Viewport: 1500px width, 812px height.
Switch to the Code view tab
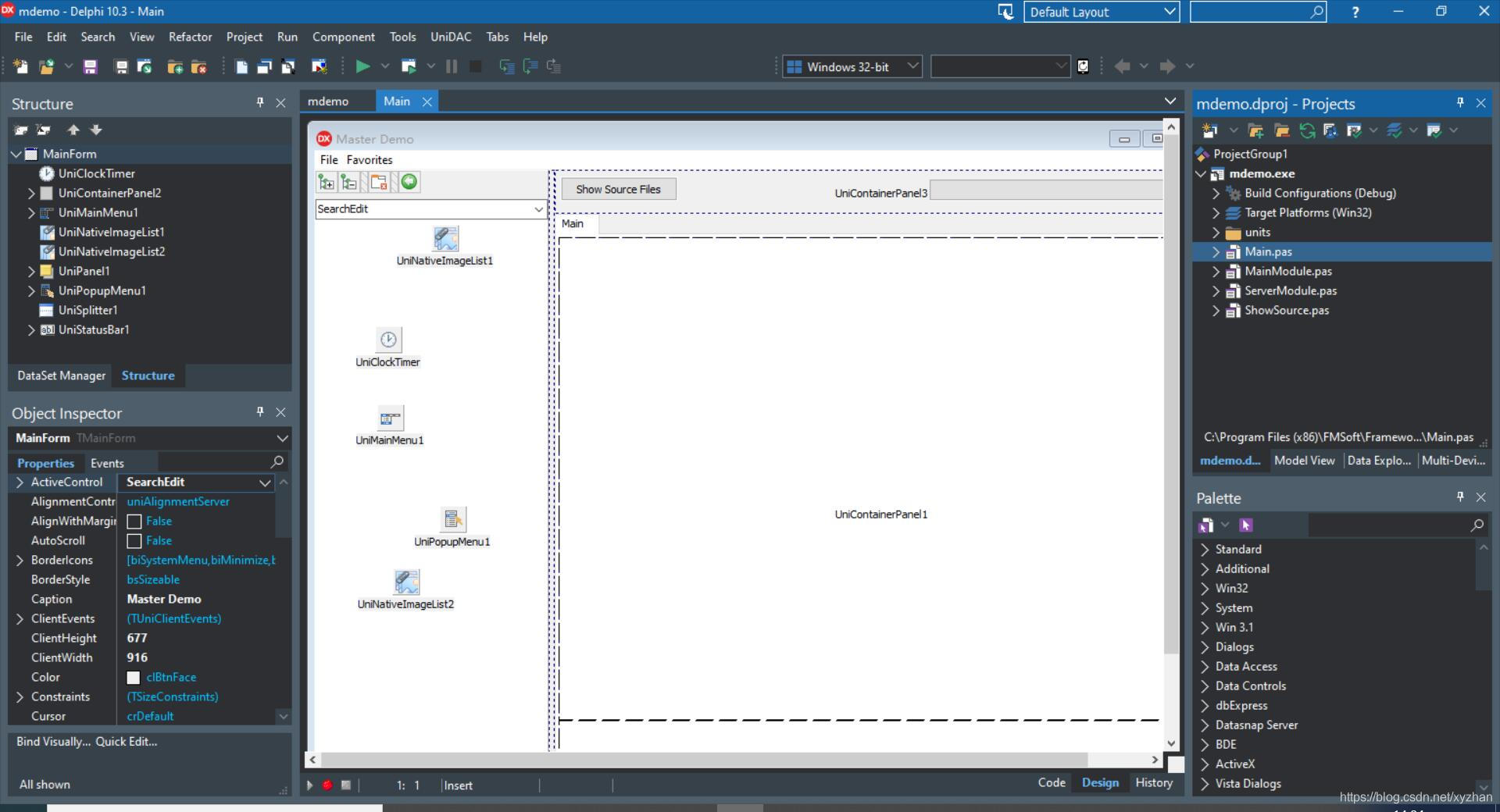[1051, 782]
